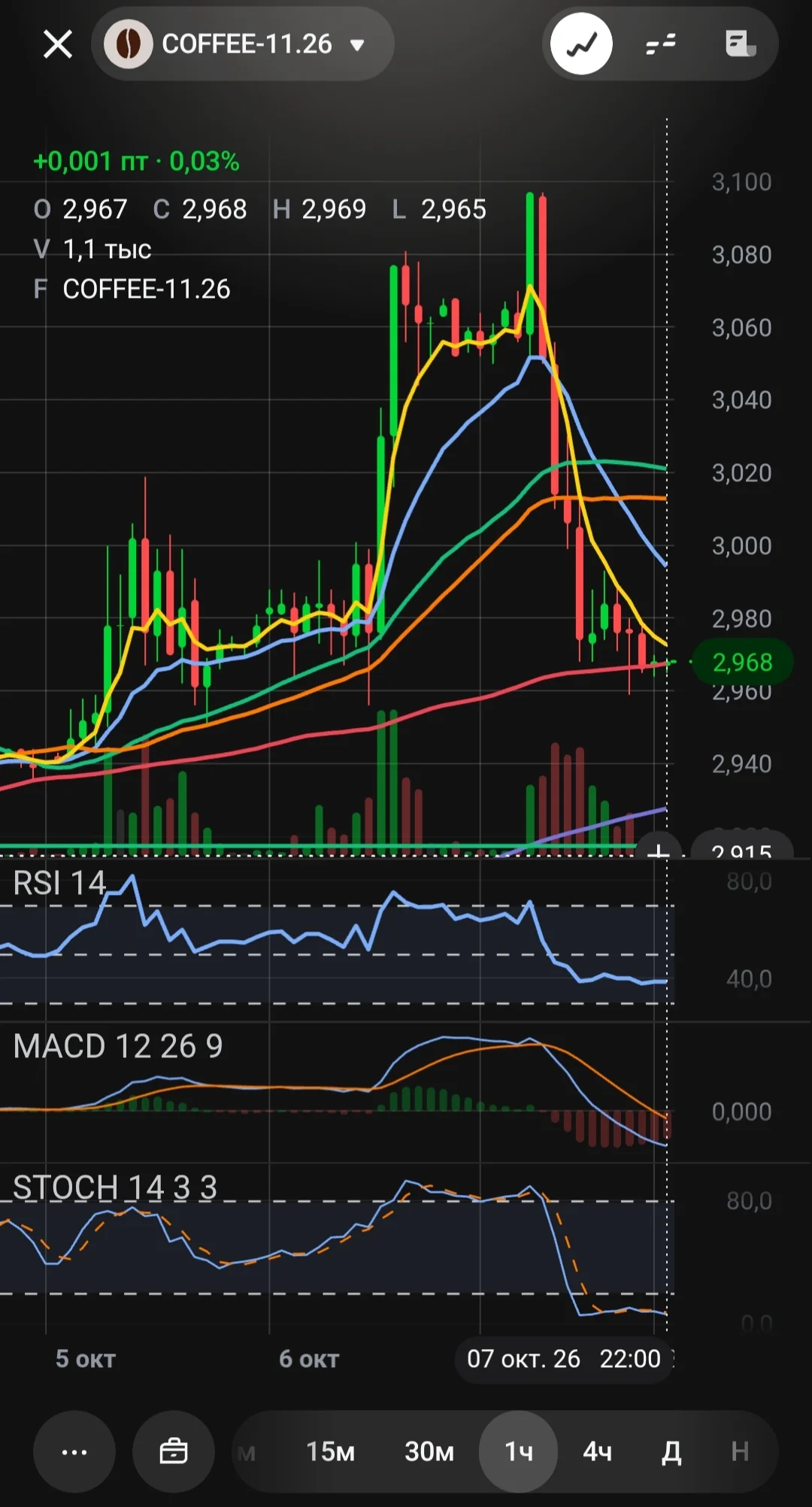Image resolution: width=812 pixels, height=1507 pixels.
Task: Tap the F COFFEE-11.26 legend line
Action: click(132, 289)
